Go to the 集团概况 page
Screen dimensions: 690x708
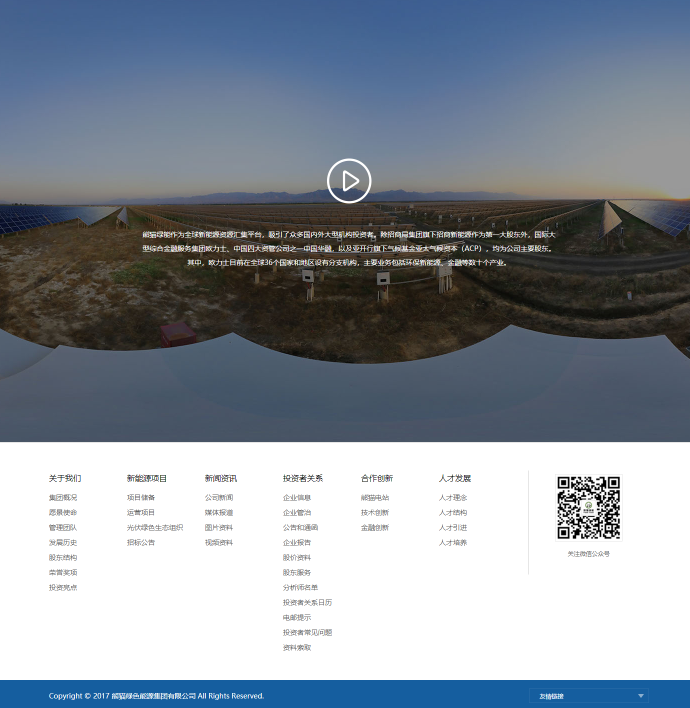63,497
